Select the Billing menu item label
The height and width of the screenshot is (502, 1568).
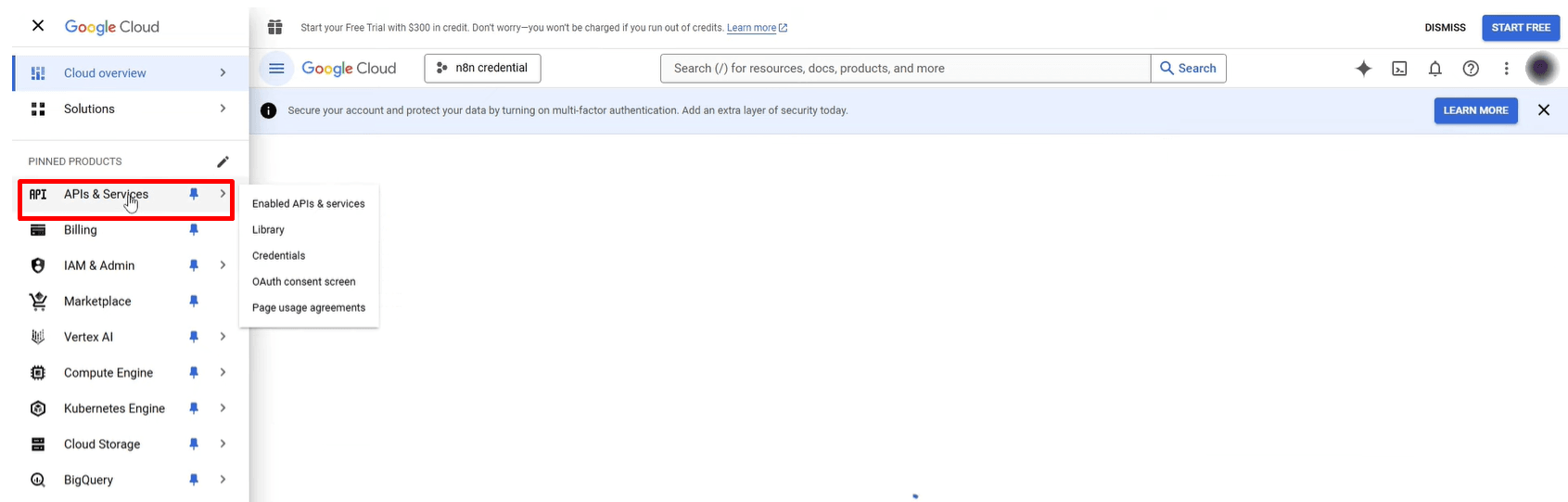pos(81,230)
